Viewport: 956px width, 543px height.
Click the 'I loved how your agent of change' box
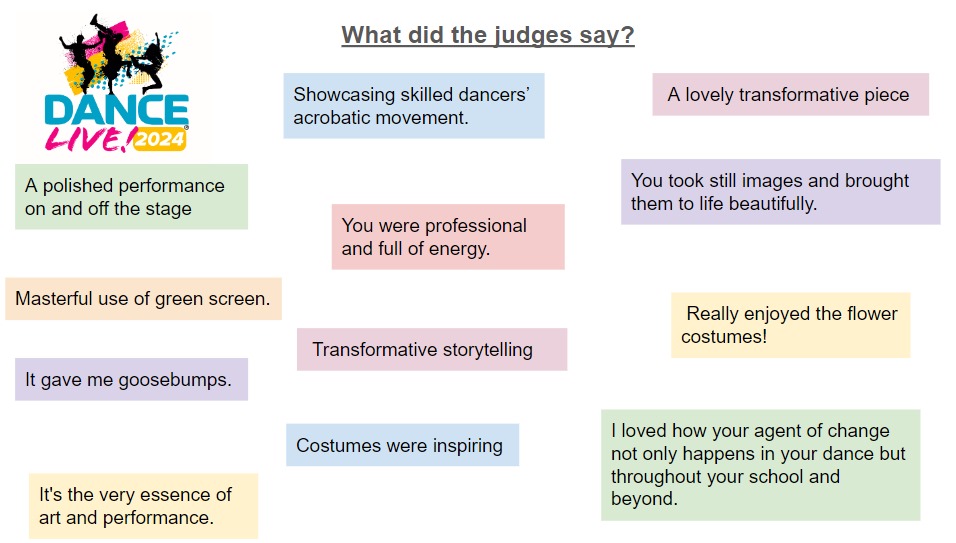(760, 465)
